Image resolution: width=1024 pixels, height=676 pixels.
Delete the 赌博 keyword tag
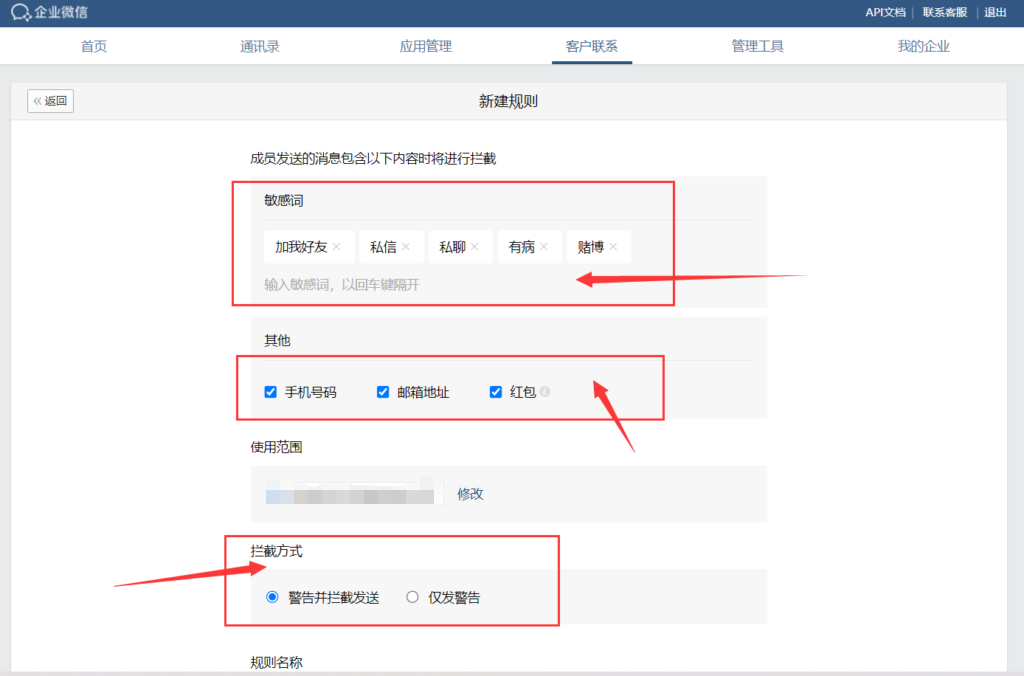point(613,247)
